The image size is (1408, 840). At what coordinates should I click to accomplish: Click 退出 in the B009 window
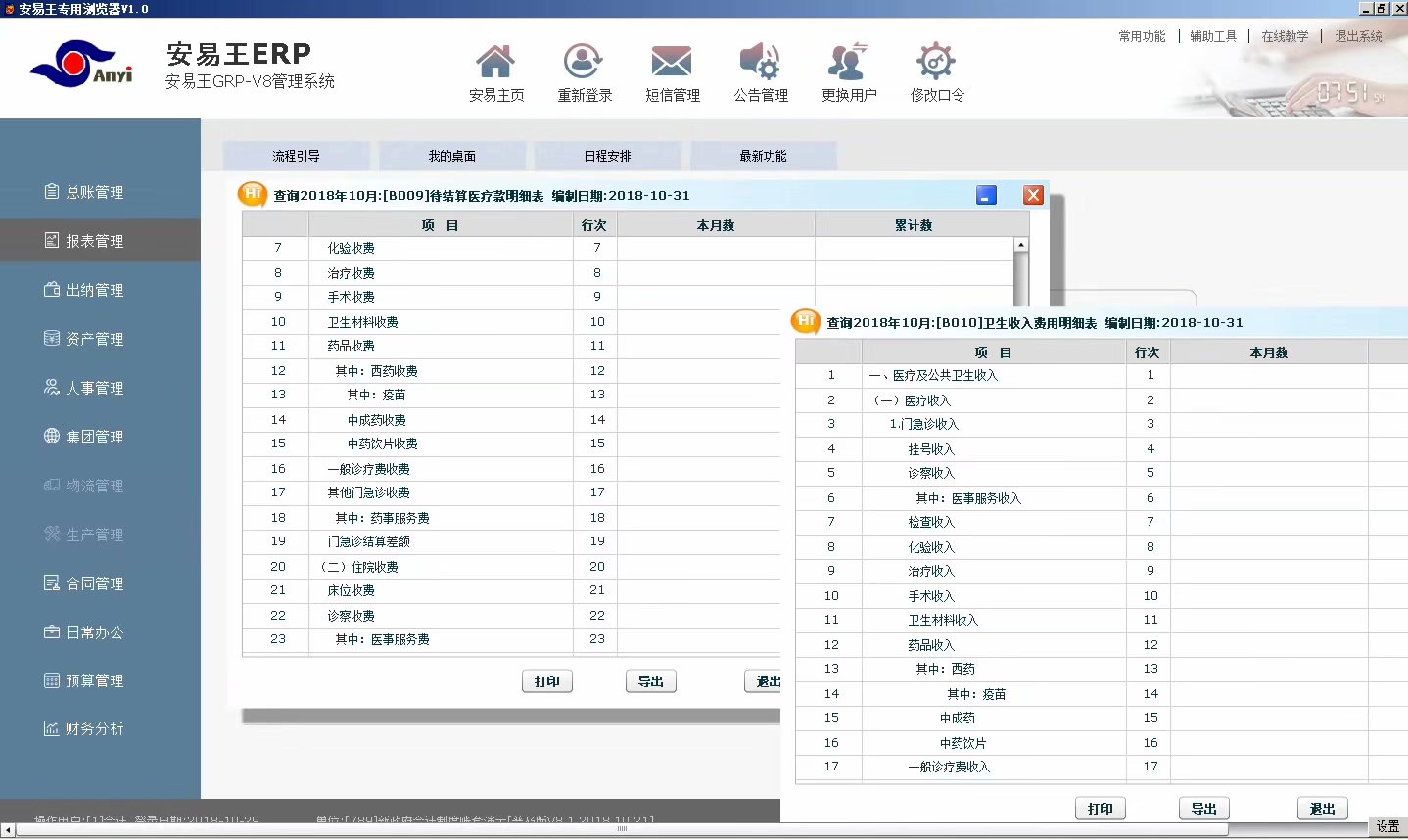[x=764, y=681]
